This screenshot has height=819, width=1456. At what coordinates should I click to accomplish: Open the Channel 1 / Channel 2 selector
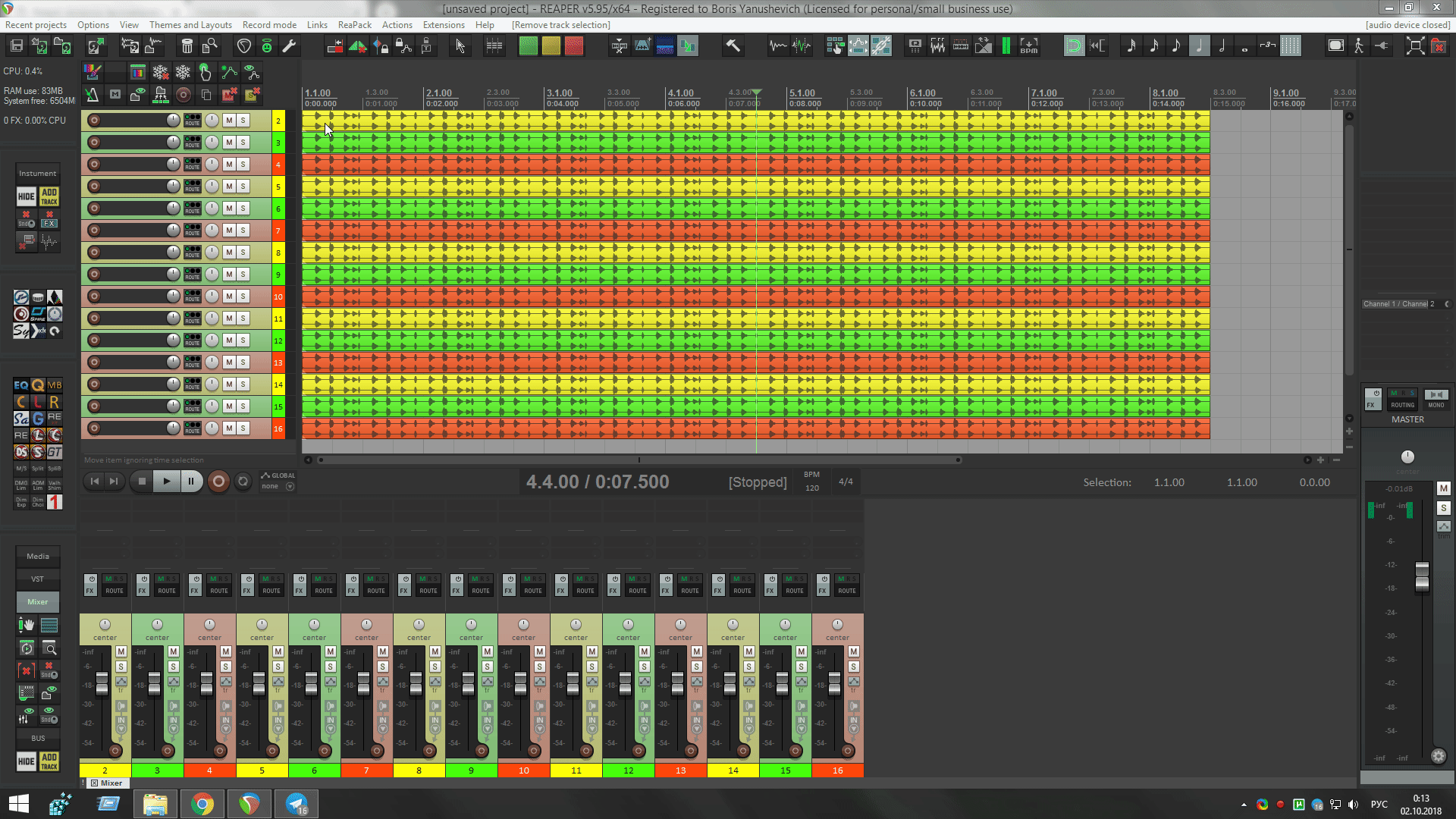tap(1399, 303)
